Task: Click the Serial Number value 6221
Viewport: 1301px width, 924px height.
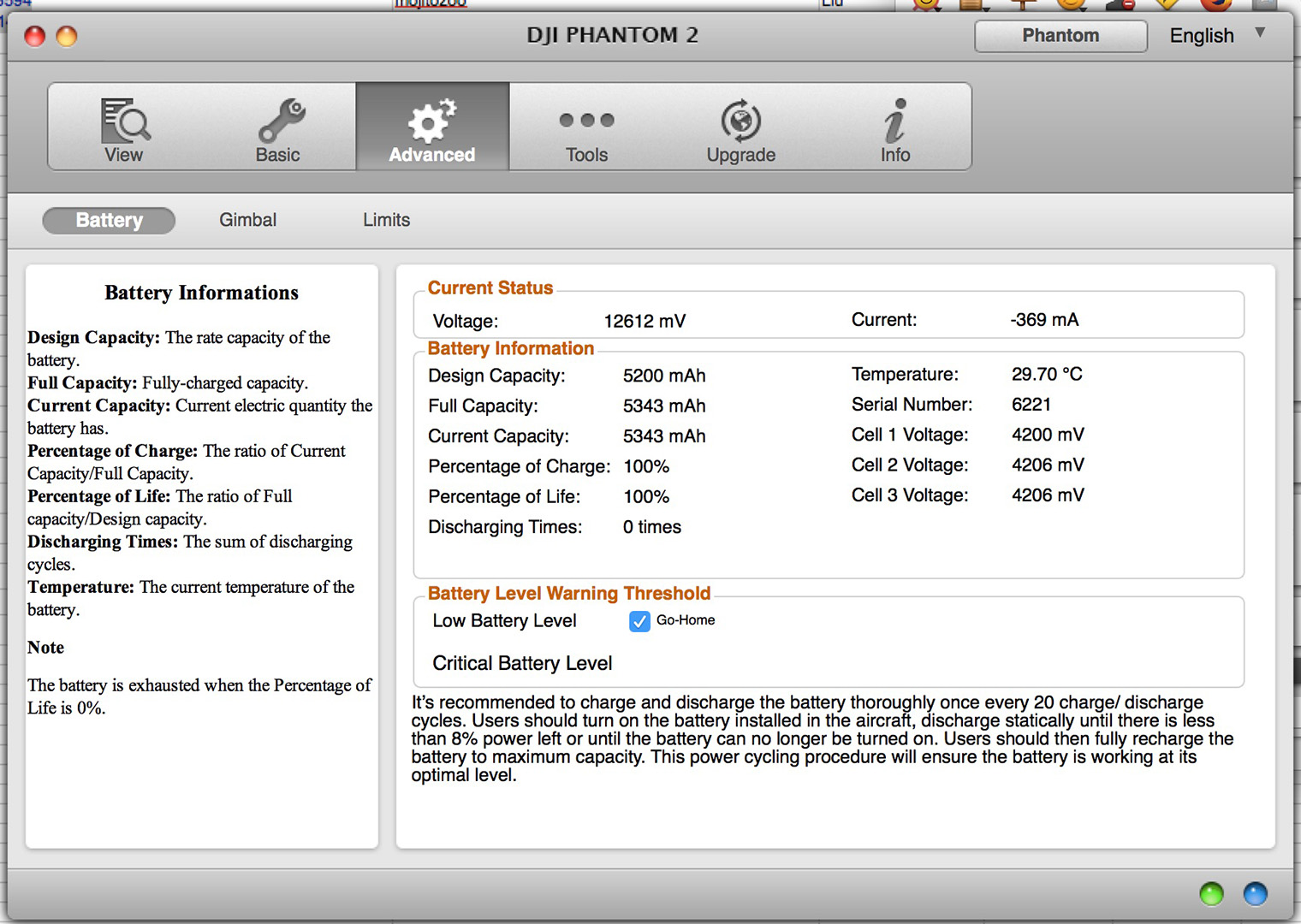Action: pyautogui.click(x=1031, y=404)
